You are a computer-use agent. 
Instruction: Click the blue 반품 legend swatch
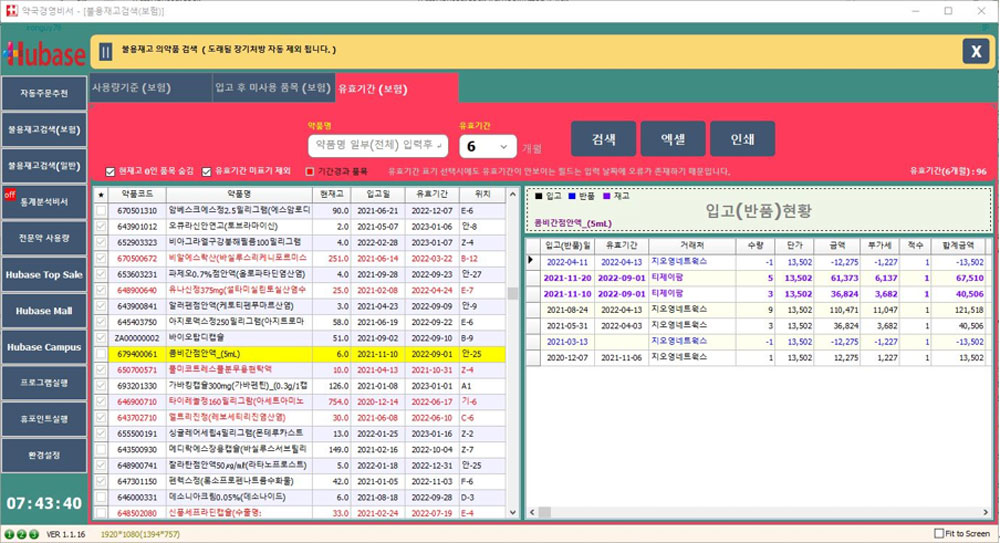pos(571,196)
